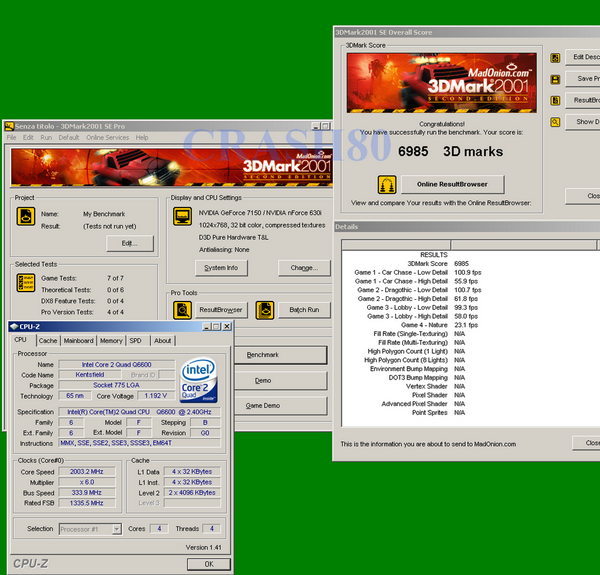The height and width of the screenshot is (575, 600).
Task: Click the Edit... button in Project
Action: pos(130,243)
